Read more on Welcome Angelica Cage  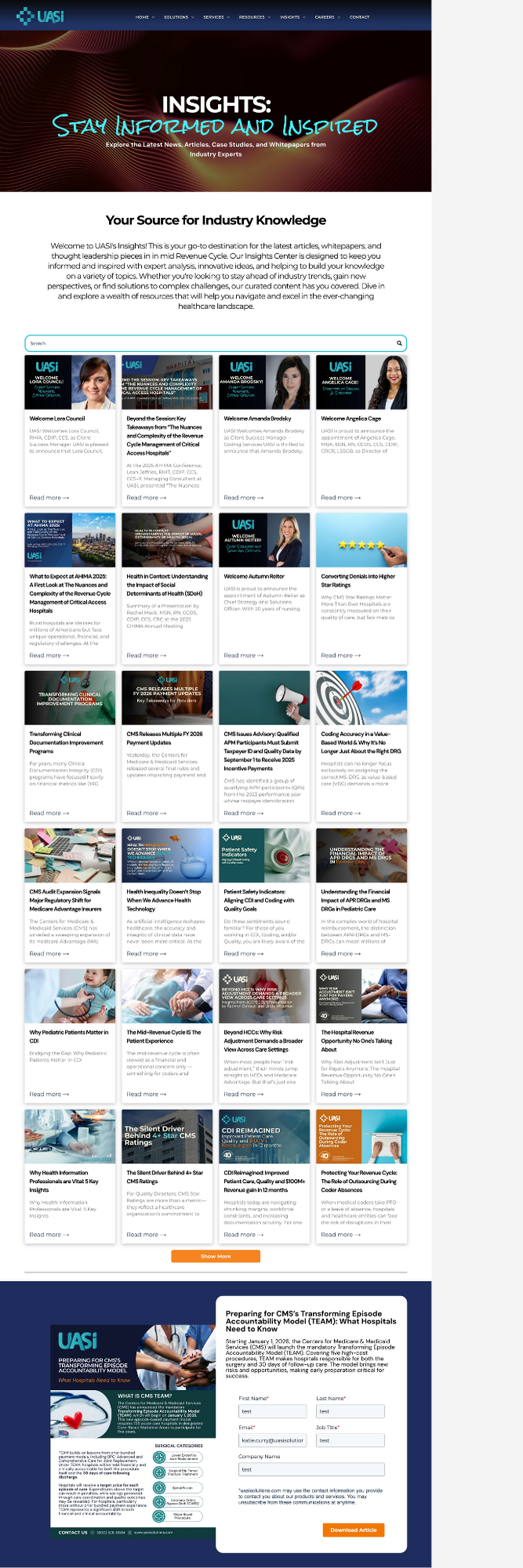(340, 498)
